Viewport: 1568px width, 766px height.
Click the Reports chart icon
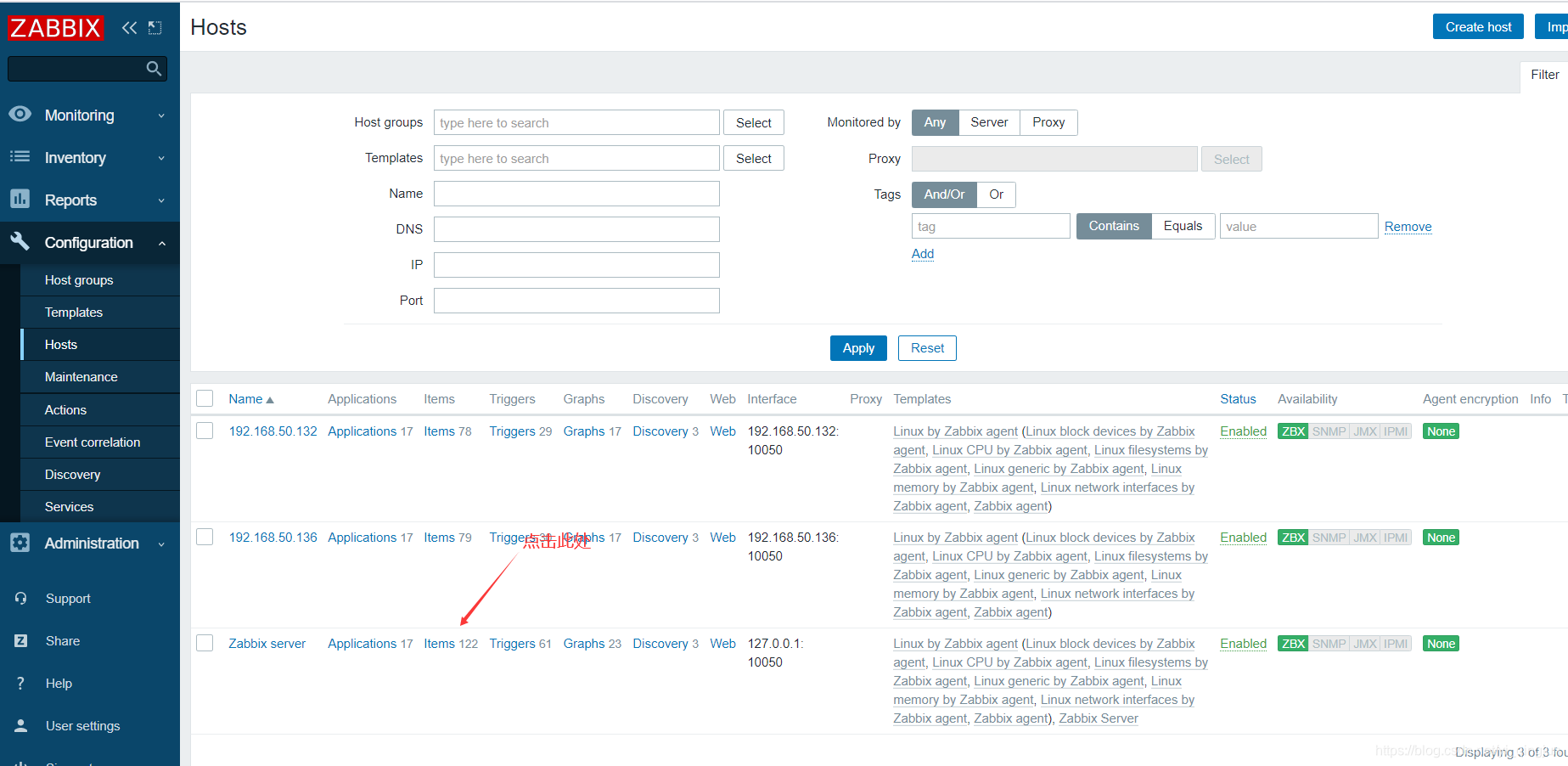pos(20,200)
